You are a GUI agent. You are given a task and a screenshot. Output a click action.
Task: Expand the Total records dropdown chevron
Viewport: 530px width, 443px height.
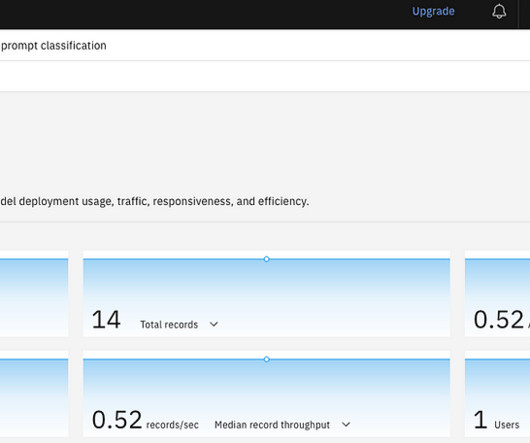pos(214,324)
